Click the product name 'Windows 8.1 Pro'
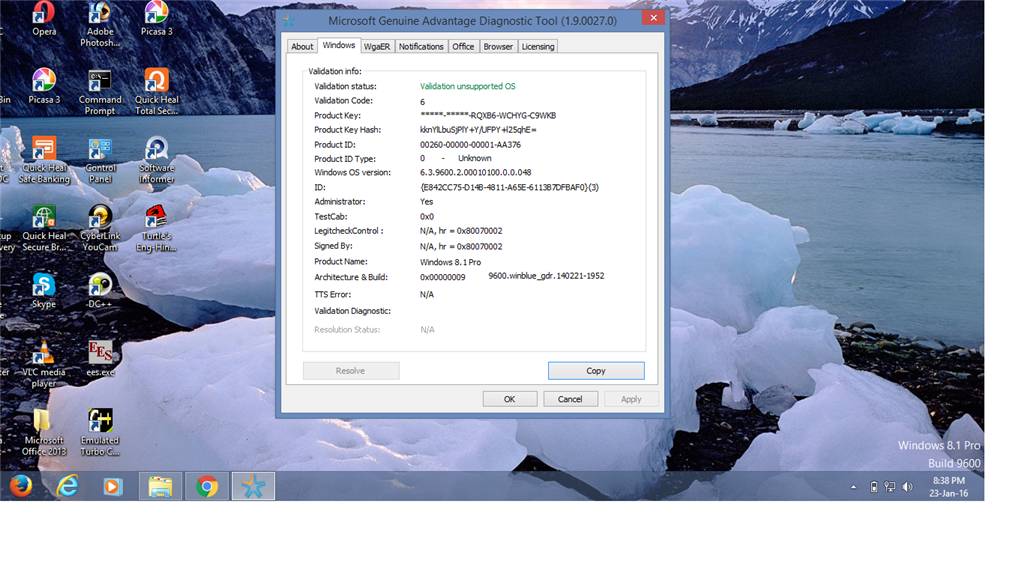1024x575 pixels. point(451,262)
